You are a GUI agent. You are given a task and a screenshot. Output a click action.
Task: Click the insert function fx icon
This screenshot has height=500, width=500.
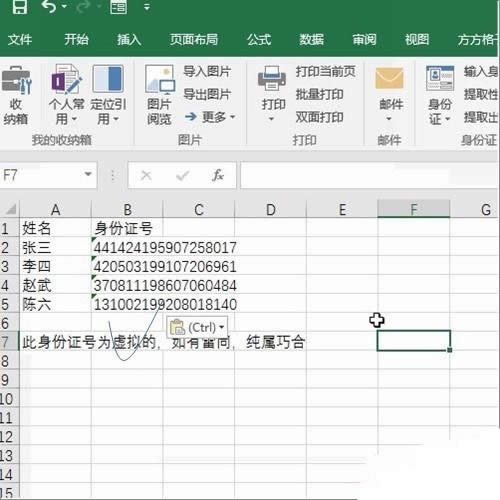218,175
